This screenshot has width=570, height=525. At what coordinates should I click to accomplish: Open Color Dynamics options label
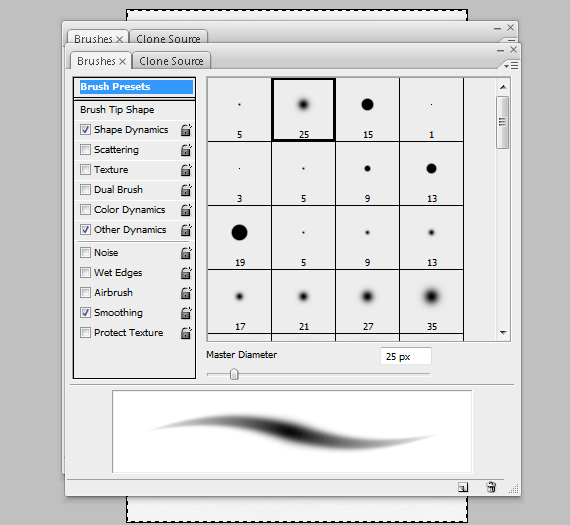click(129, 210)
